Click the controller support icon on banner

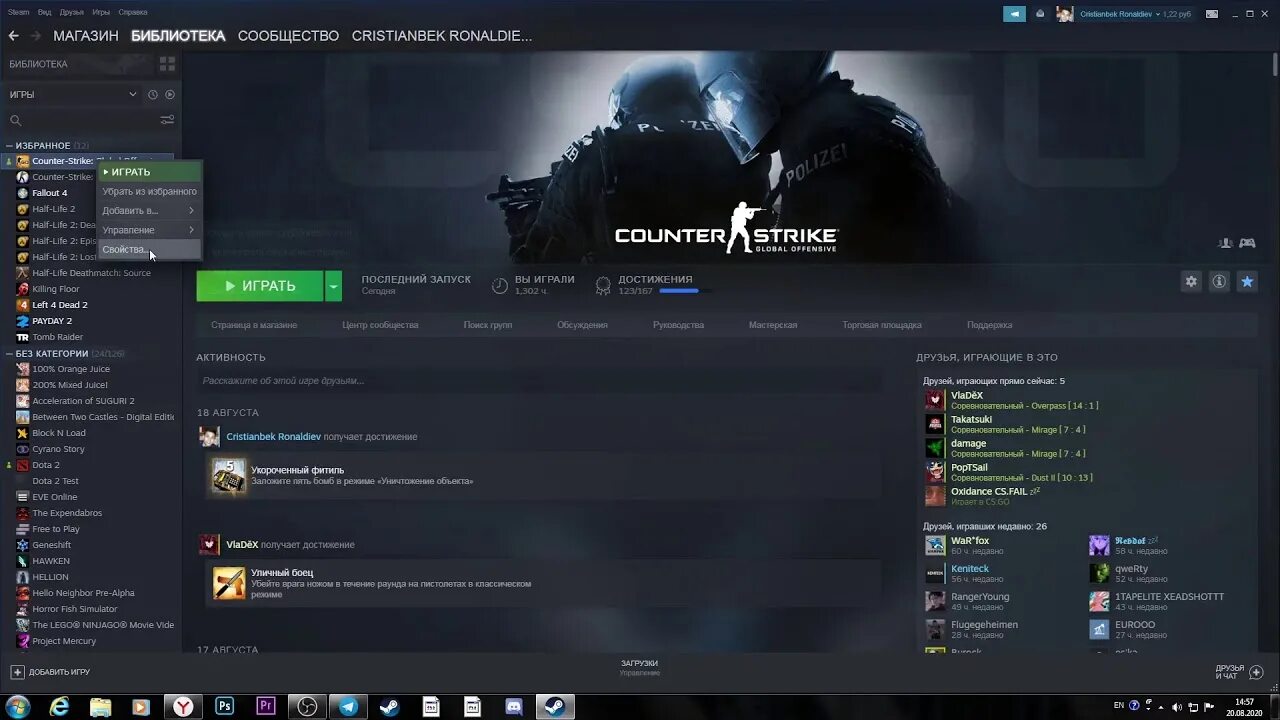pos(1247,243)
